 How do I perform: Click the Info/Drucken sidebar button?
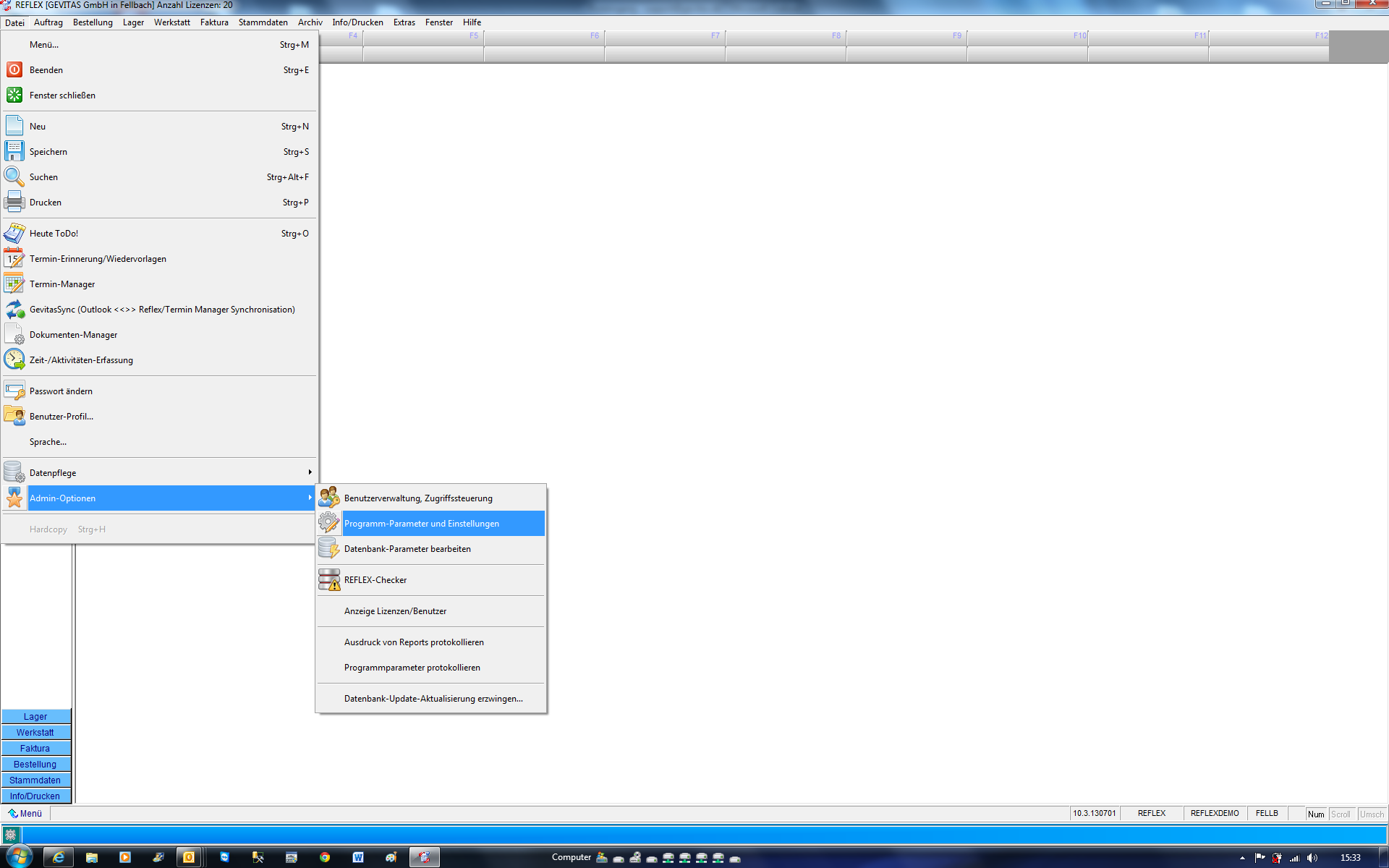click(35, 796)
